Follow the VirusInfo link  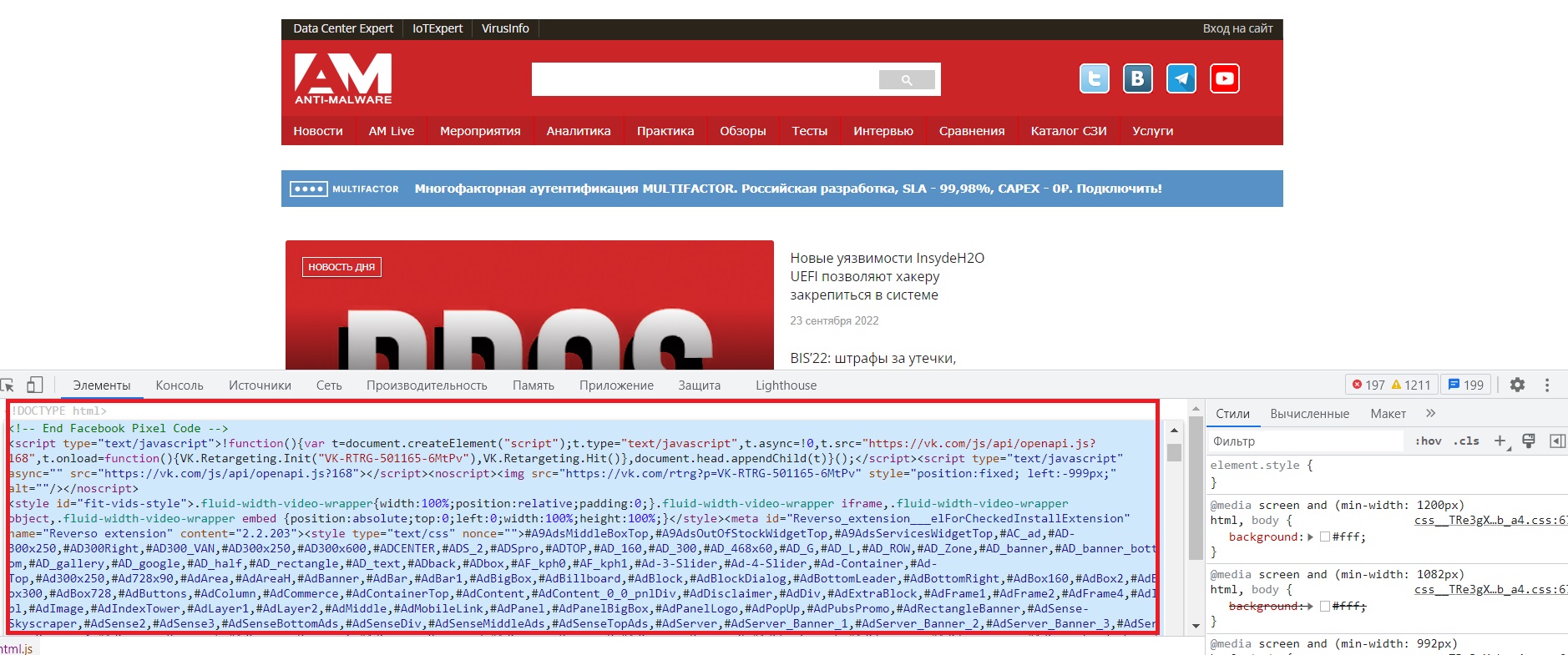point(505,28)
